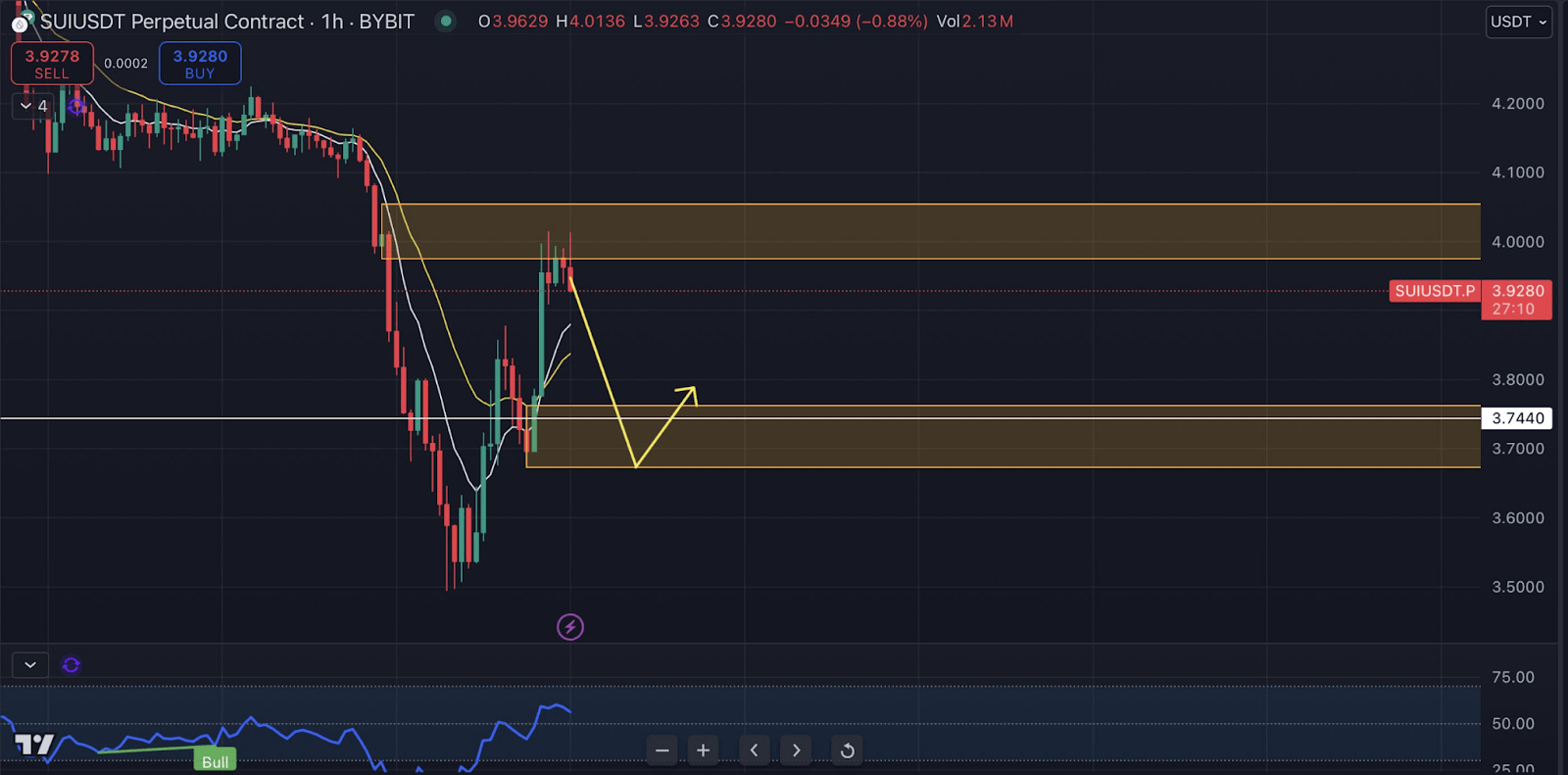The height and width of the screenshot is (775, 1568).
Task: Click the green market status dot
Action: [x=446, y=21]
